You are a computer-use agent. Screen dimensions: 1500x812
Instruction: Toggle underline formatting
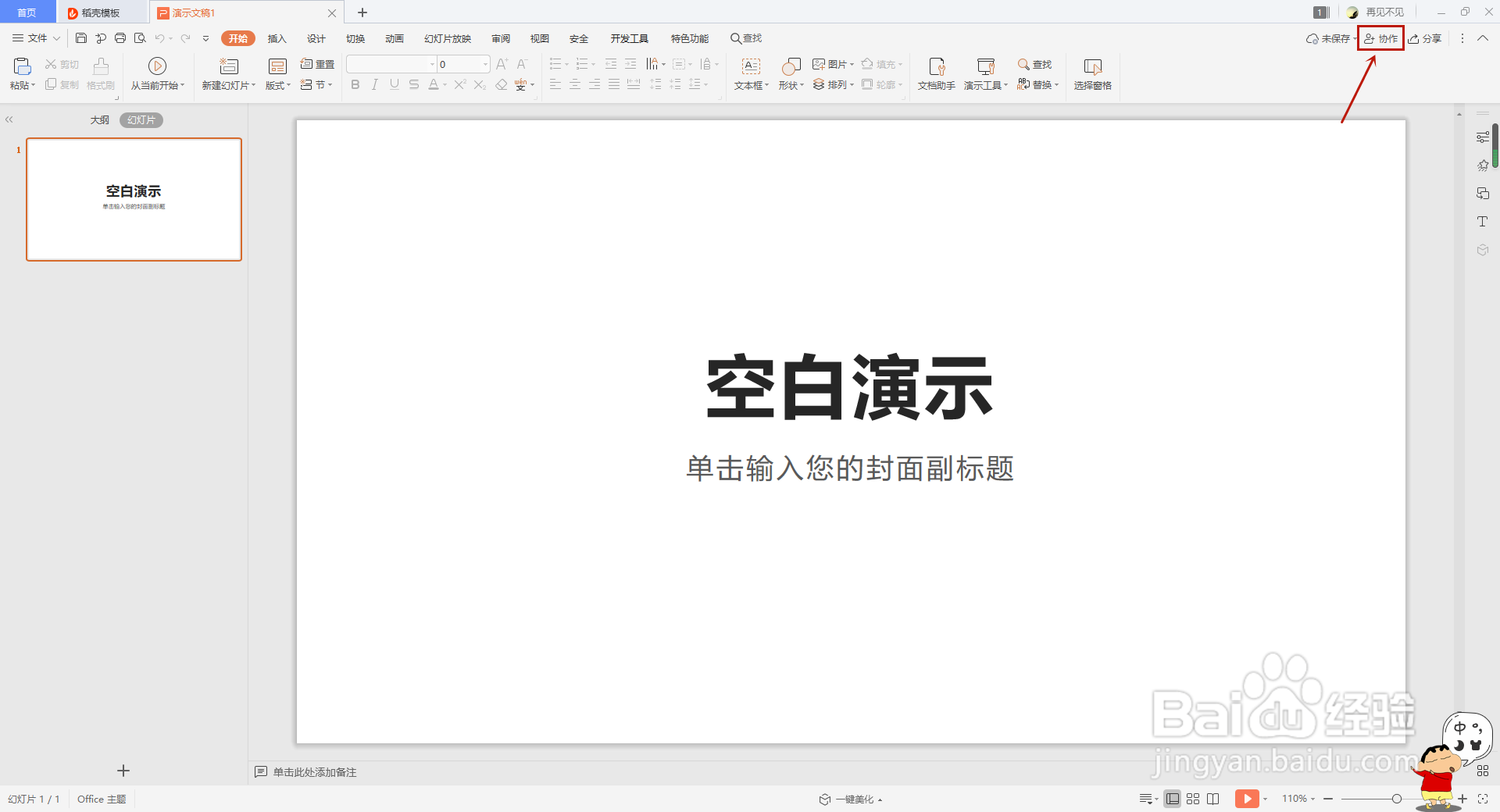[x=395, y=84]
